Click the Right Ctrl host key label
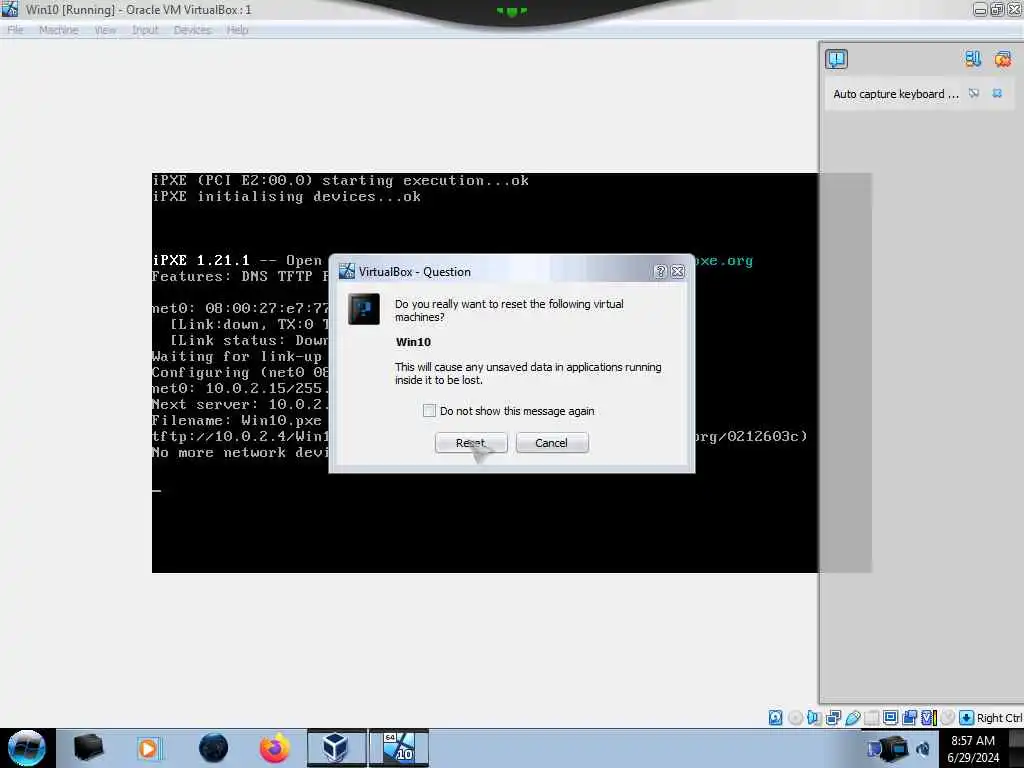This screenshot has height=768, width=1024. 999,718
